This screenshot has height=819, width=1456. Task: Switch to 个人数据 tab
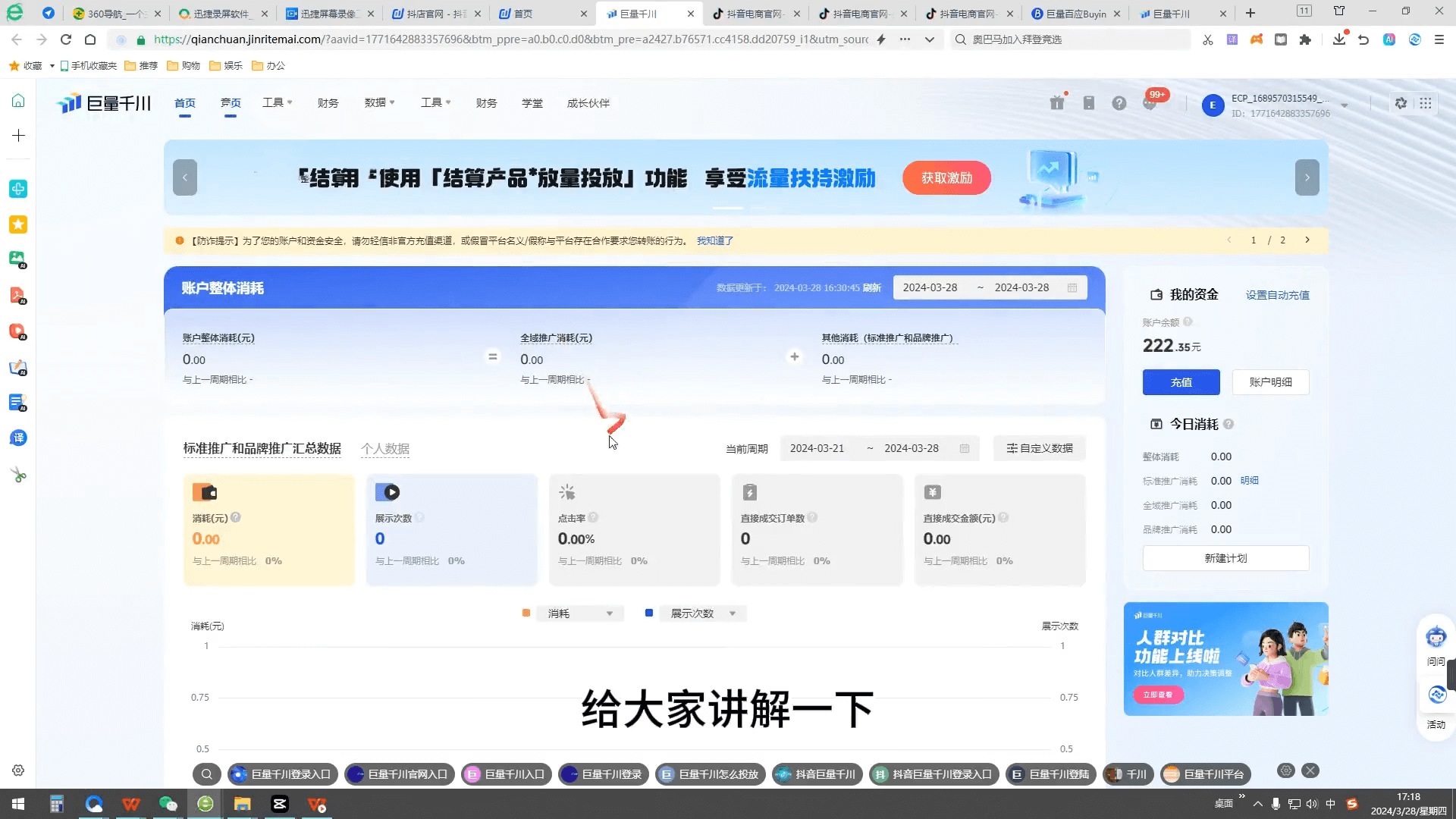point(385,449)
